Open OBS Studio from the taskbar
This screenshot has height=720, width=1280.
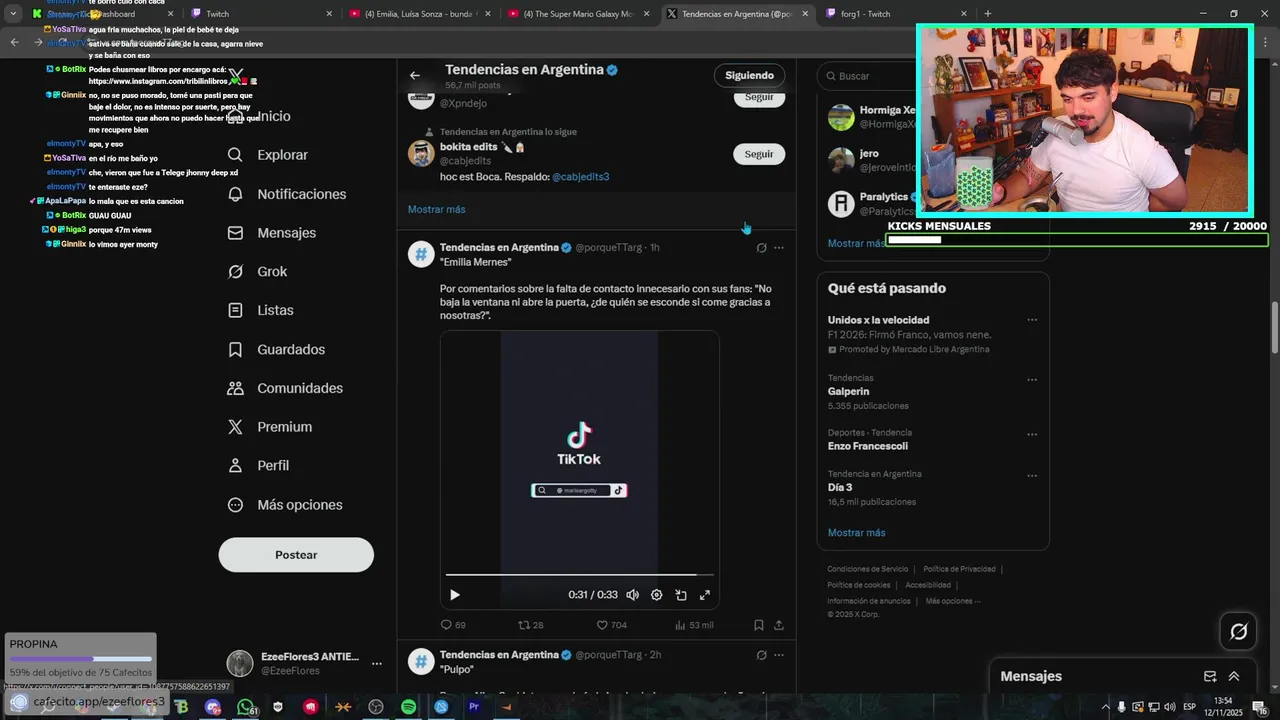coord(376,707)
